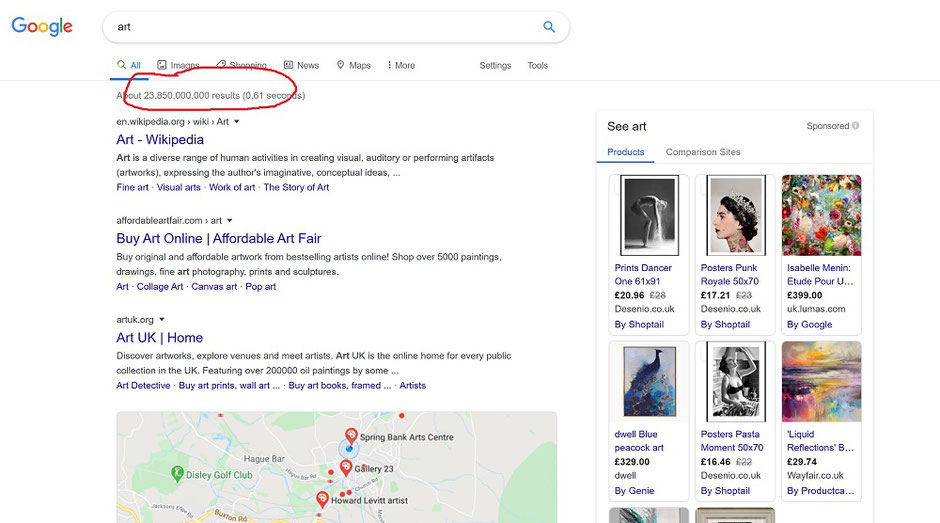Open the Buy art prints, wall art sitelink
Viewport: 940px width, 523px height.
click(229, 386)
